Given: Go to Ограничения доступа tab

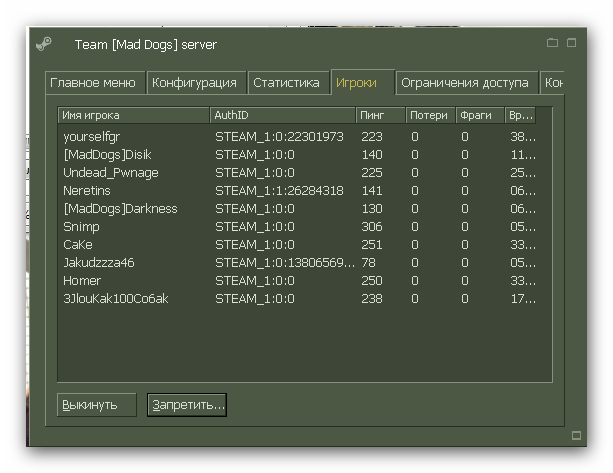Looking at the screenshot, I should 467,82.
